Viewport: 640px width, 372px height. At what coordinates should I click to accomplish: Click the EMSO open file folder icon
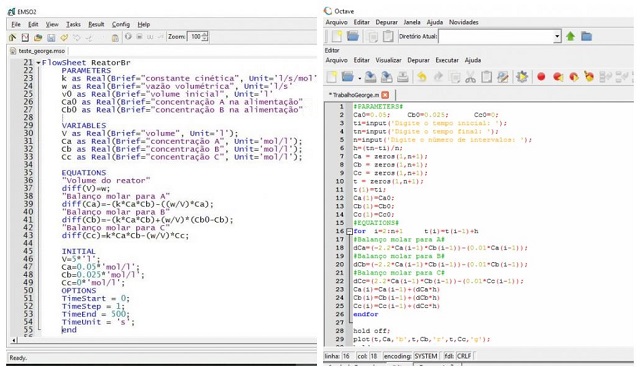click(x=38, y=38)
